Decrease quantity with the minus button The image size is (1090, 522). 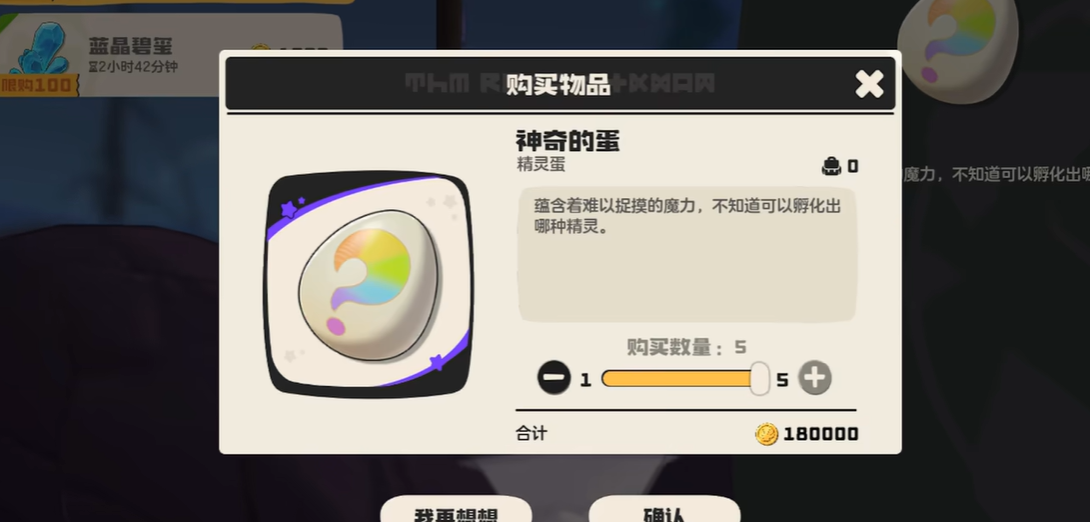coord(554,379)
